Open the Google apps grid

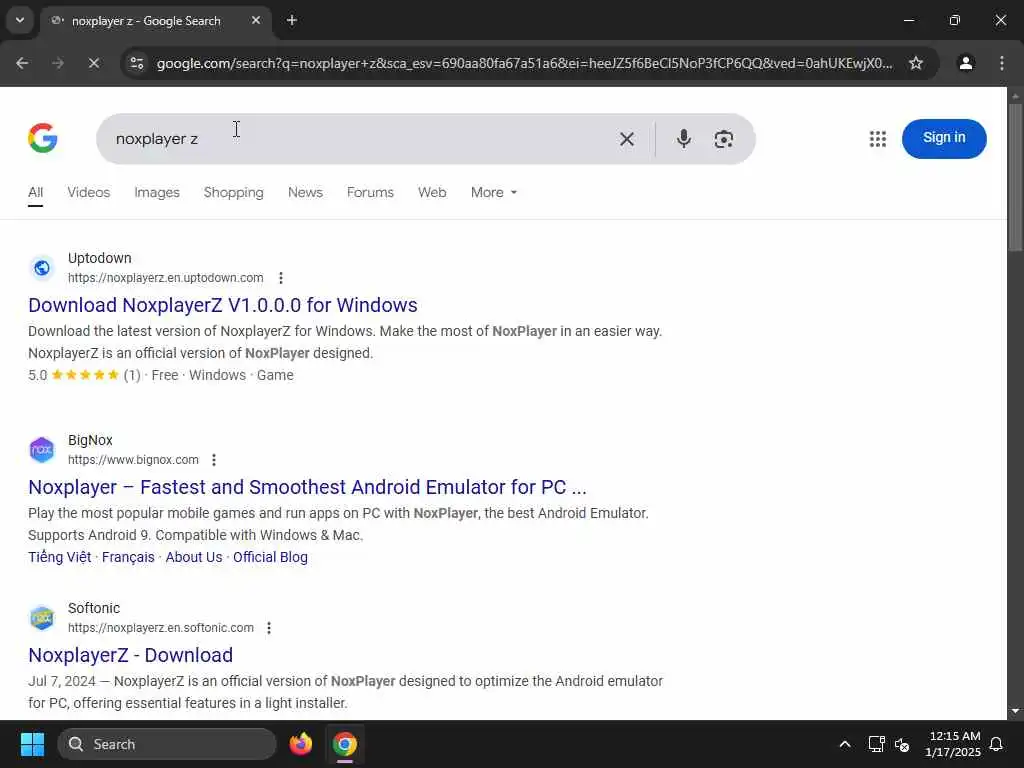tap(878, 138)
